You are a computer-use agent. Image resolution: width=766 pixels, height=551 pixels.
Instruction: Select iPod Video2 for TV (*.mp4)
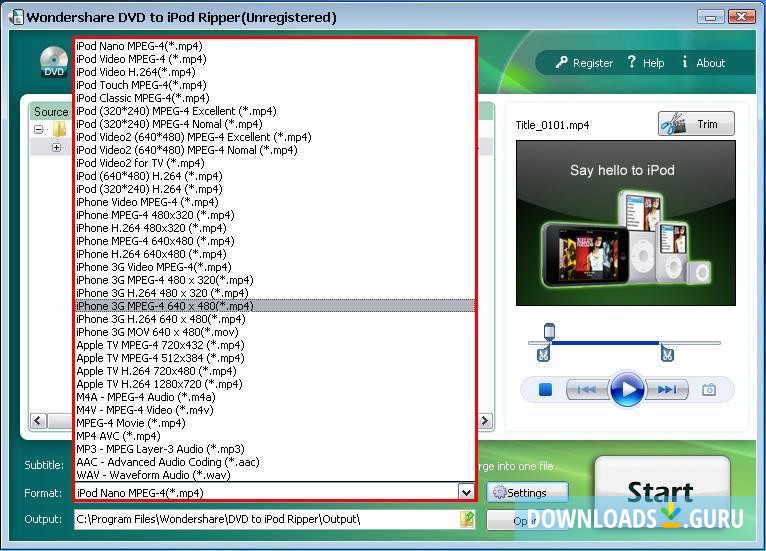pos(275,163)
